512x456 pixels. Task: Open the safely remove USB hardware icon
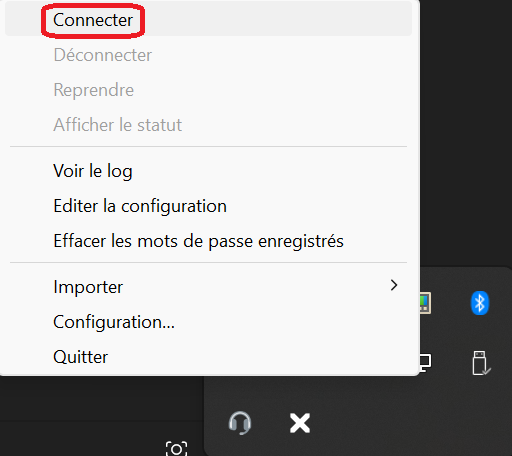click(x=481, y=363)
